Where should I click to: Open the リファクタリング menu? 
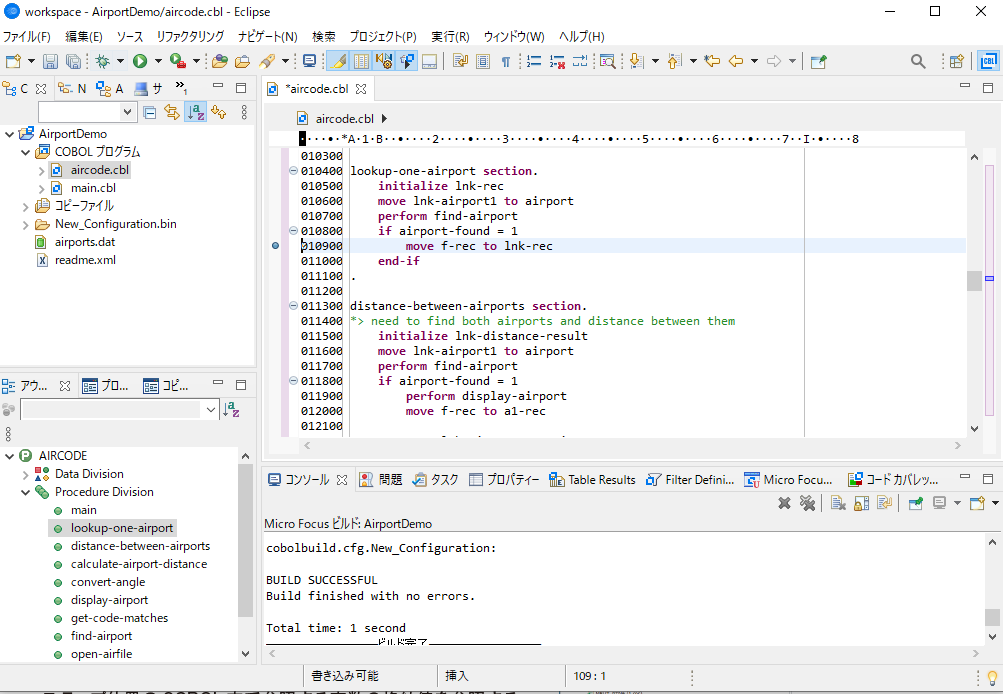(x=190, y=36)
